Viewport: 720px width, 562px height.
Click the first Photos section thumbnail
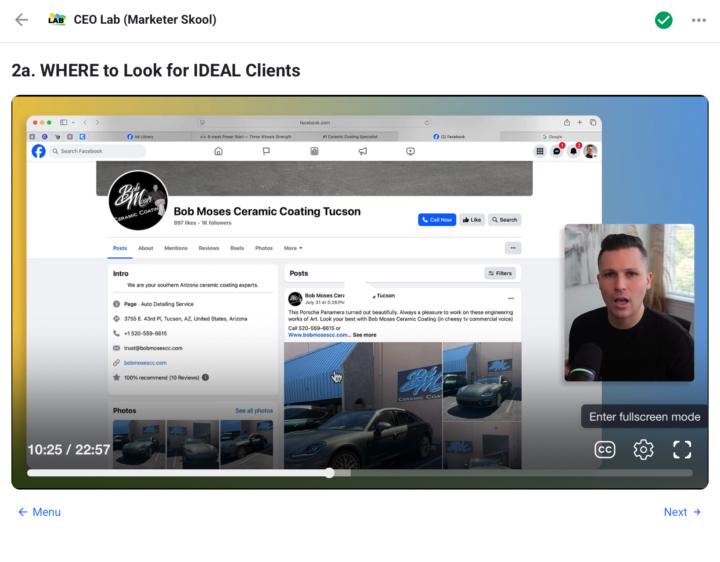tap(139, 444)
